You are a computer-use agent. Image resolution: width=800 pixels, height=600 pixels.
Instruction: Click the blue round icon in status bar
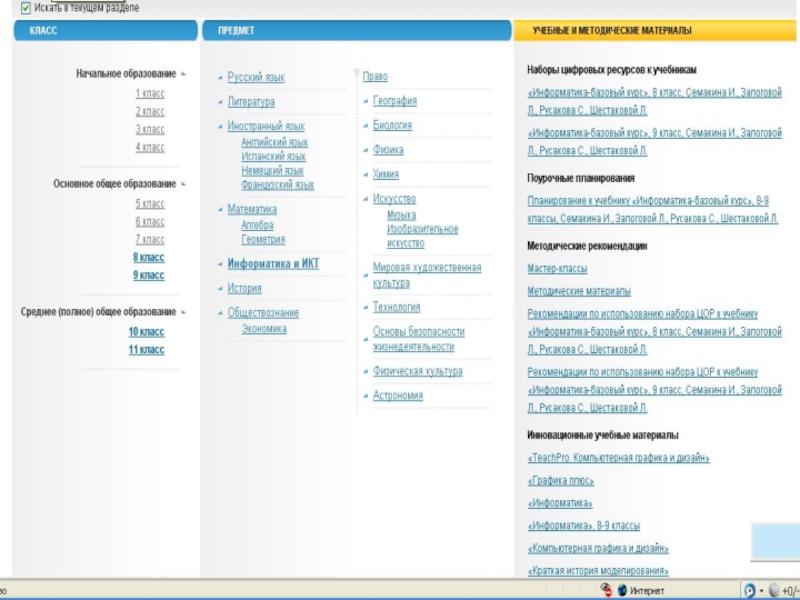tap(750, 590)
